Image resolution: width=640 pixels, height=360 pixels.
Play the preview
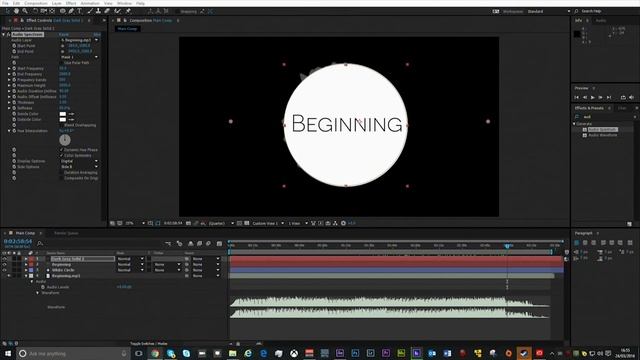coord(593,98)
